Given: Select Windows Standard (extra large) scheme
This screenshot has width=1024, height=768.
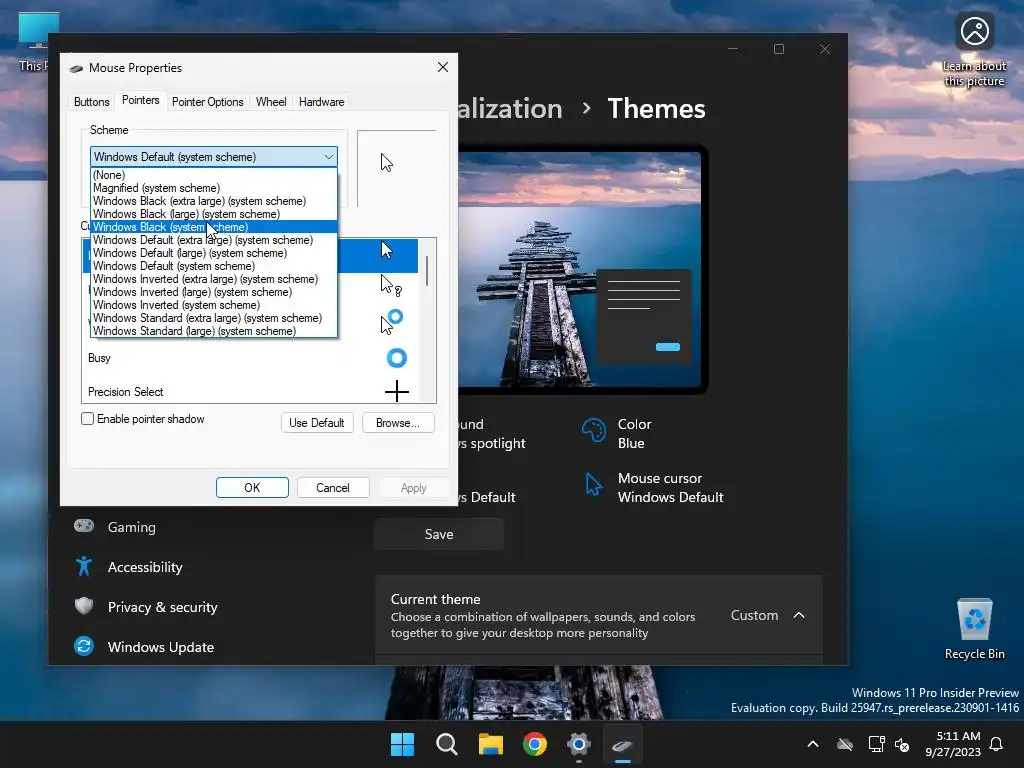Looking at the screenshot, I should pyautogui.click(x=214, y=318).
